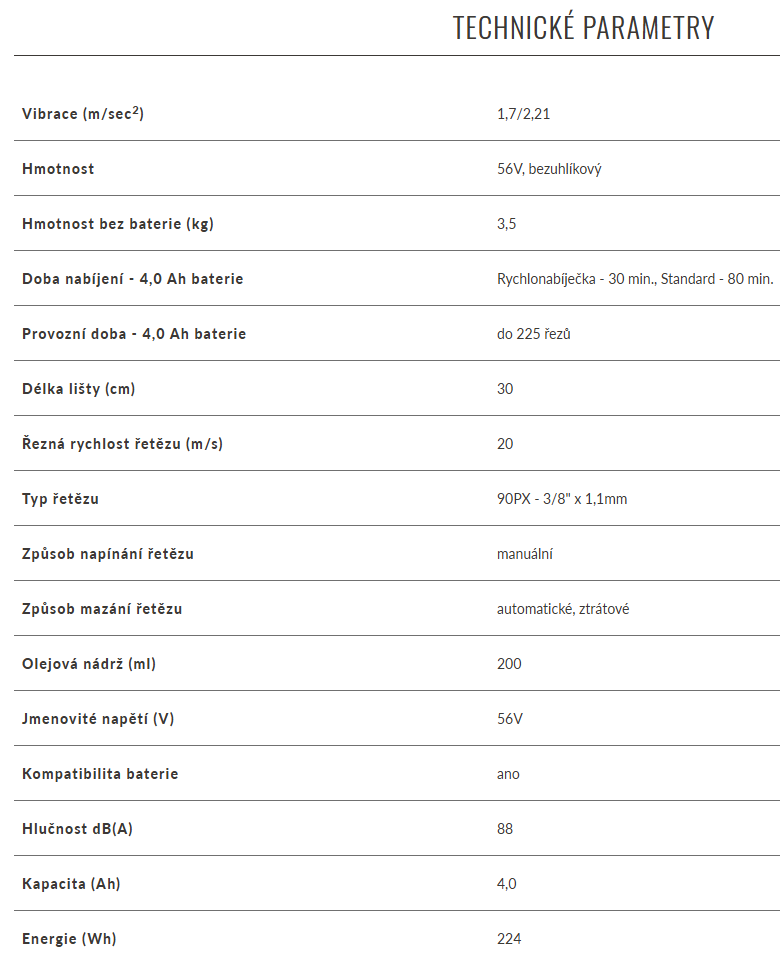Screen dimensions: 780x972
Task: Click the automatické, ztrátové value
Action: (x=563, y=609)
